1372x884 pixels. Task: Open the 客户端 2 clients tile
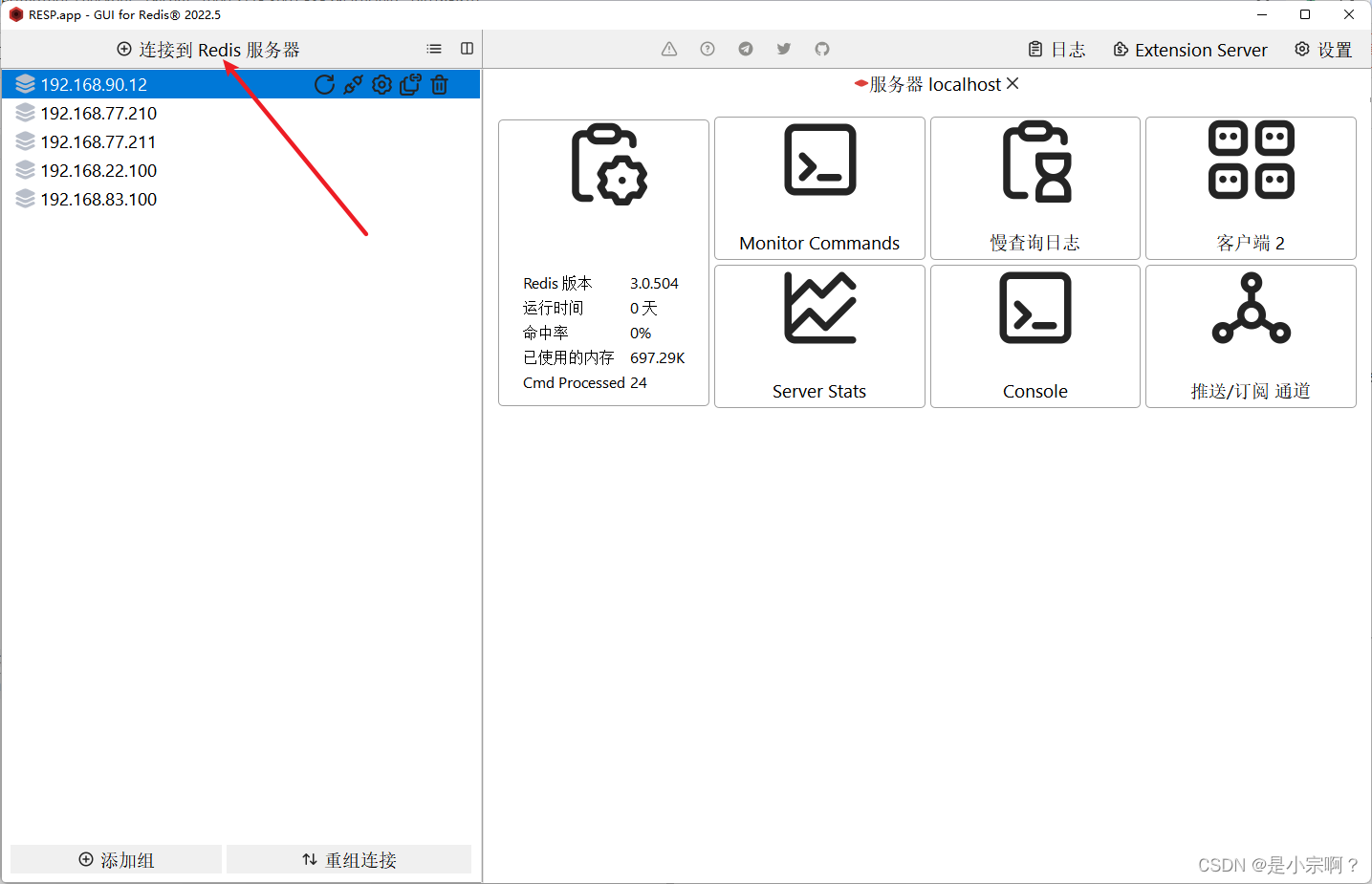1251,188
